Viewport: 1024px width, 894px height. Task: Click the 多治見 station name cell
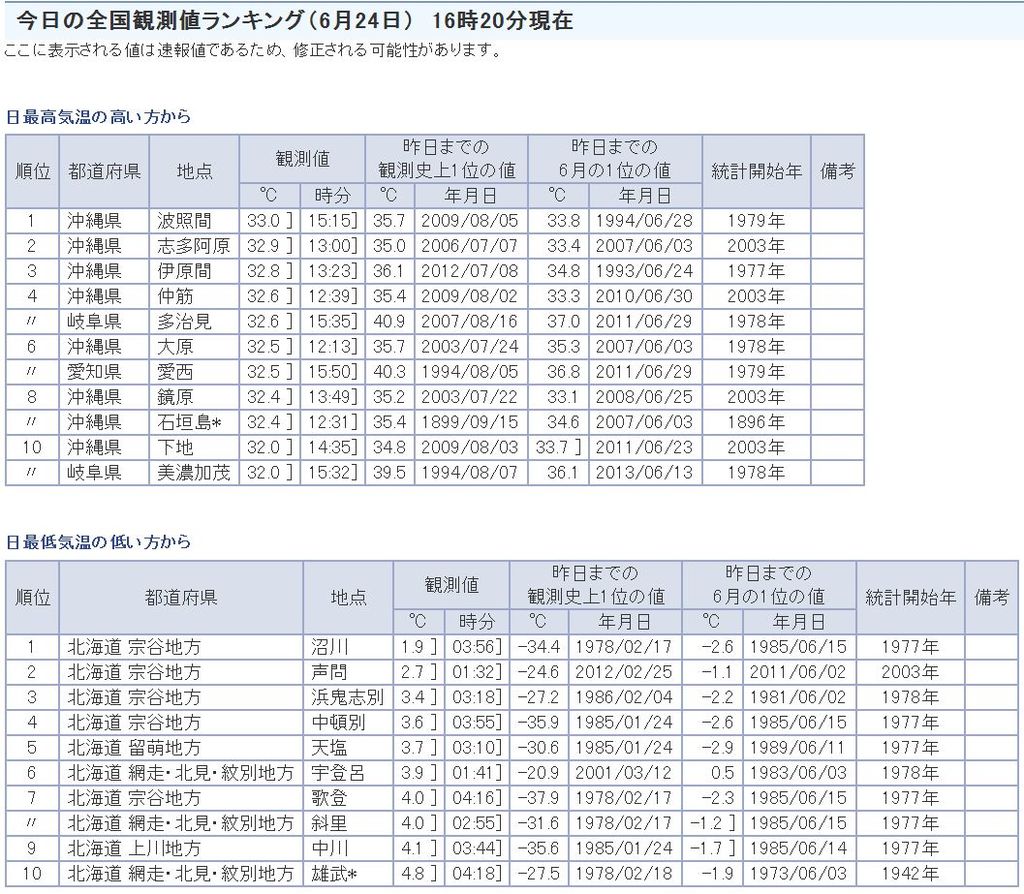click(185, 322)
